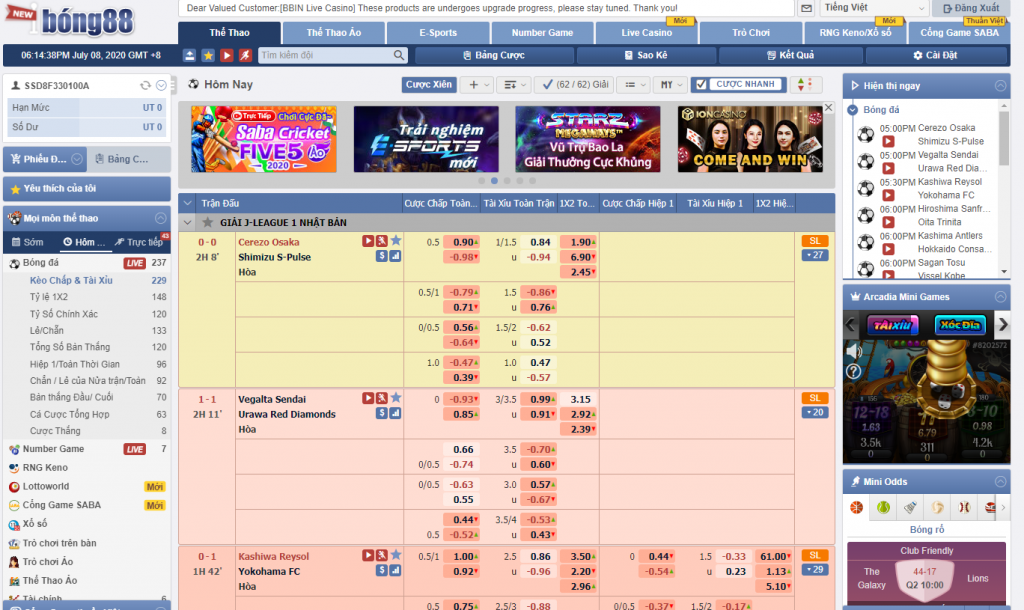Open statistics chart icon for Kashiwa Reysol match
Image resolution: width=1024 pixels, height=610 pixels.
click(395, 571)
